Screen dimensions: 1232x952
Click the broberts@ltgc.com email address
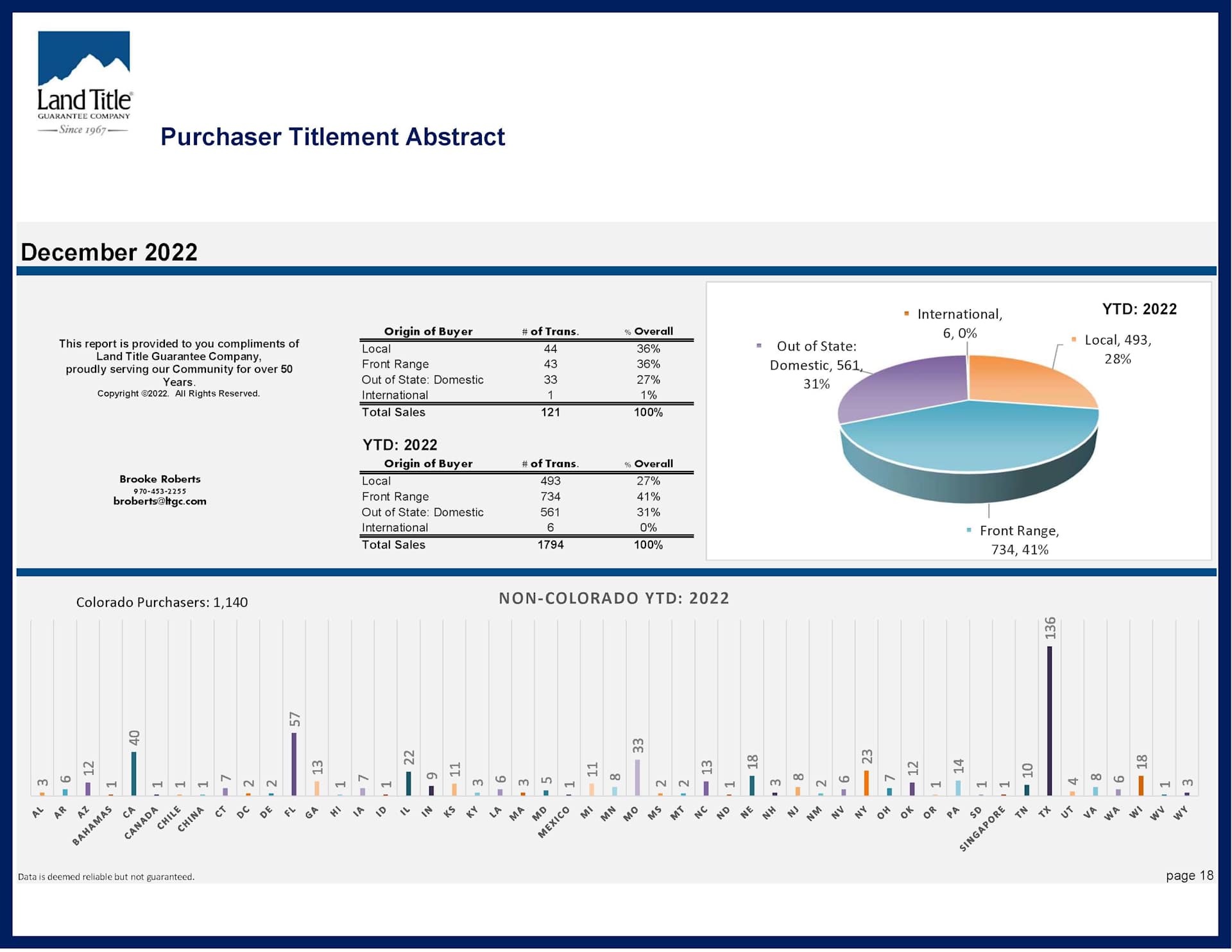(160, 501)
